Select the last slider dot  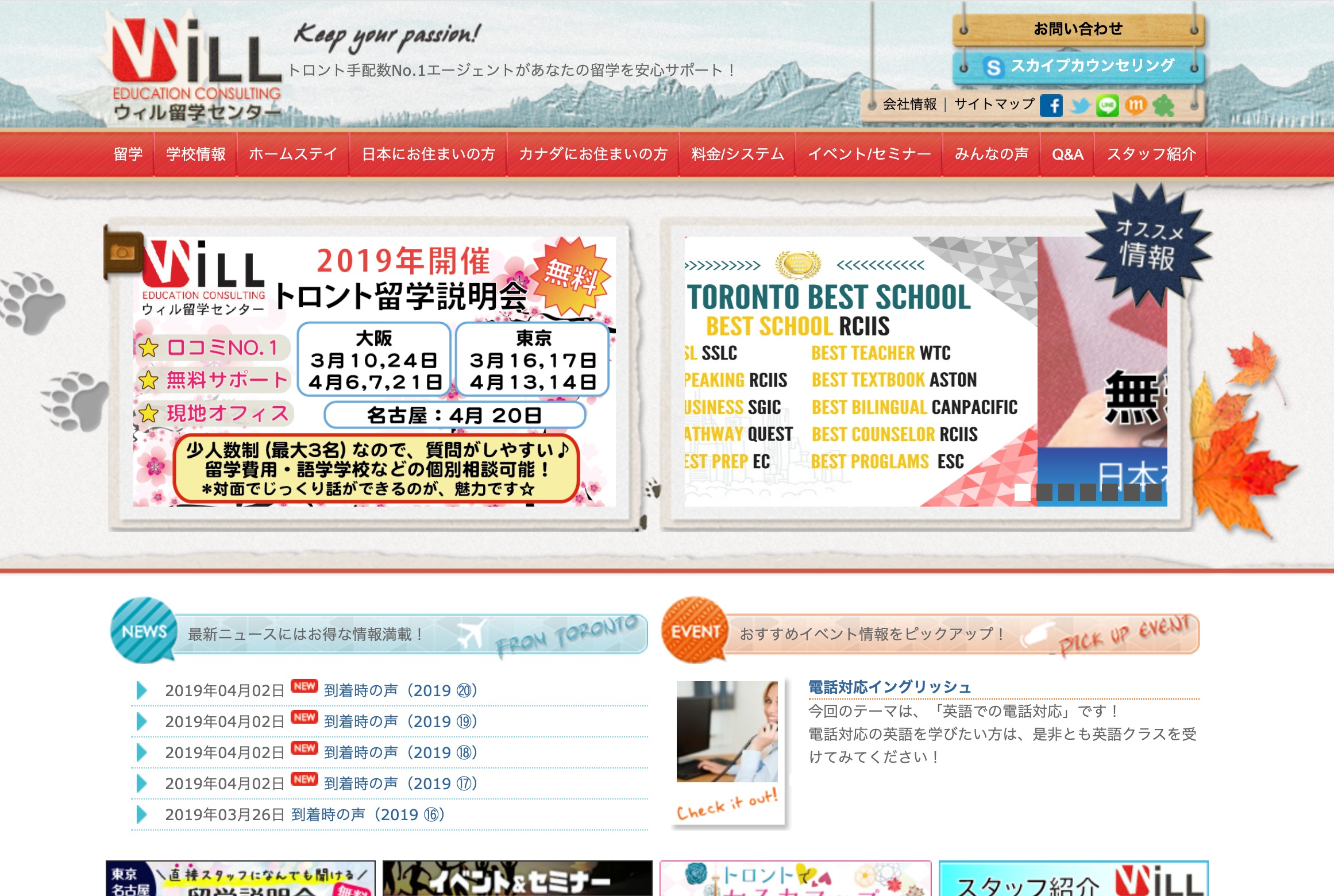[1154, 492]
